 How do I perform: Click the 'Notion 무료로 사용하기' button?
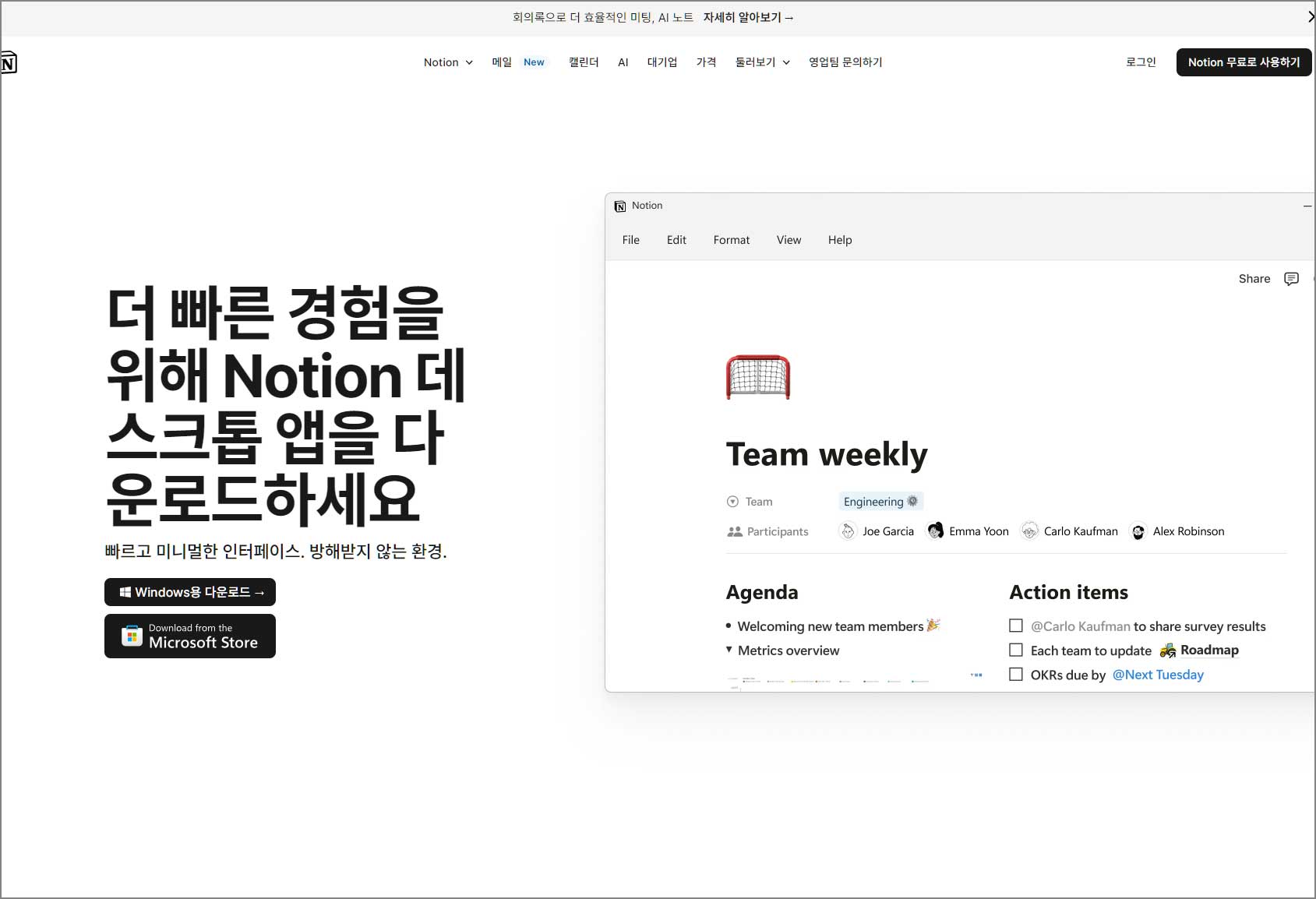pos(1244,62)
